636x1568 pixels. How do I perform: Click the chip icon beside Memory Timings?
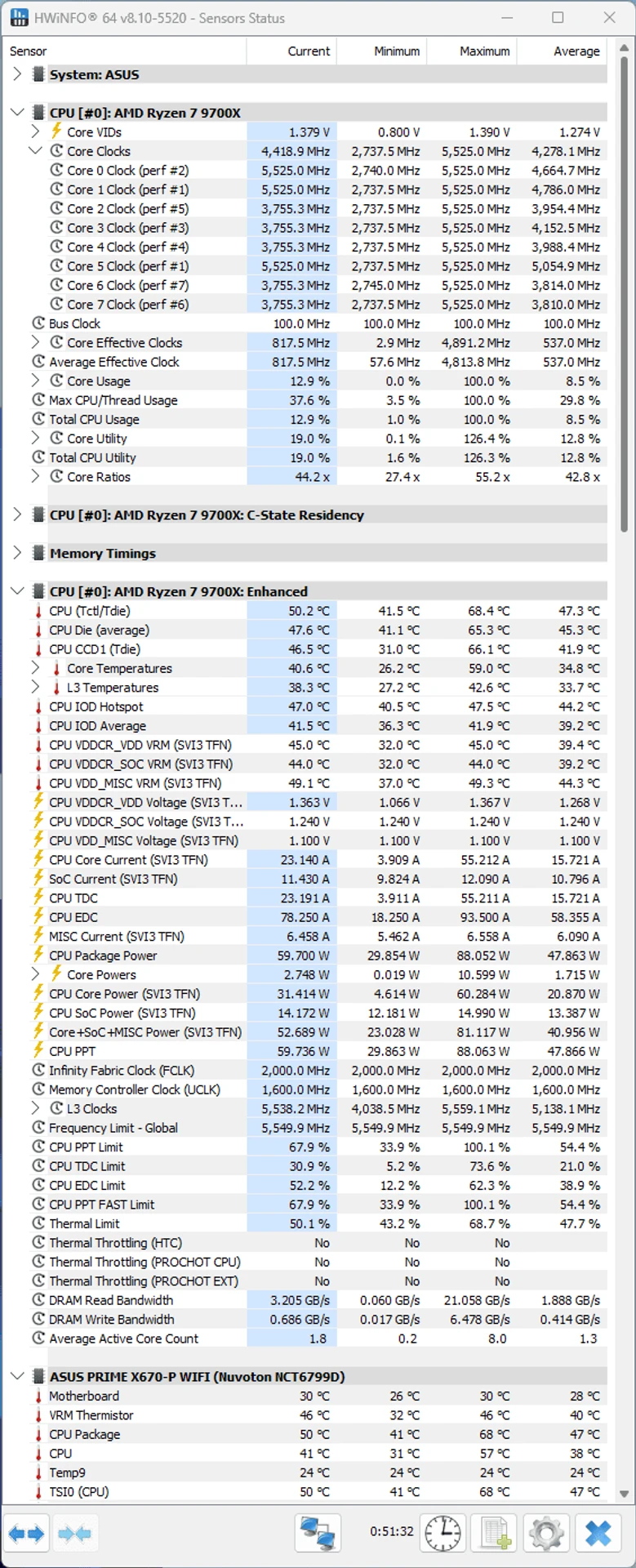click(38, 553)
